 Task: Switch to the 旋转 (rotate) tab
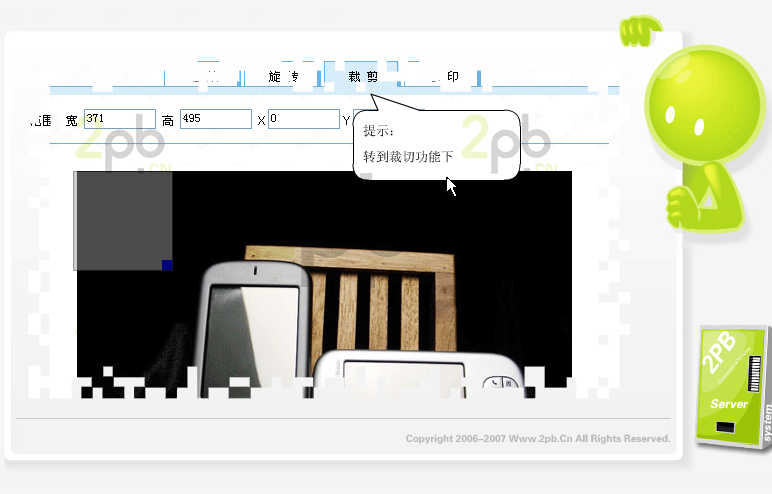(283, 76)
